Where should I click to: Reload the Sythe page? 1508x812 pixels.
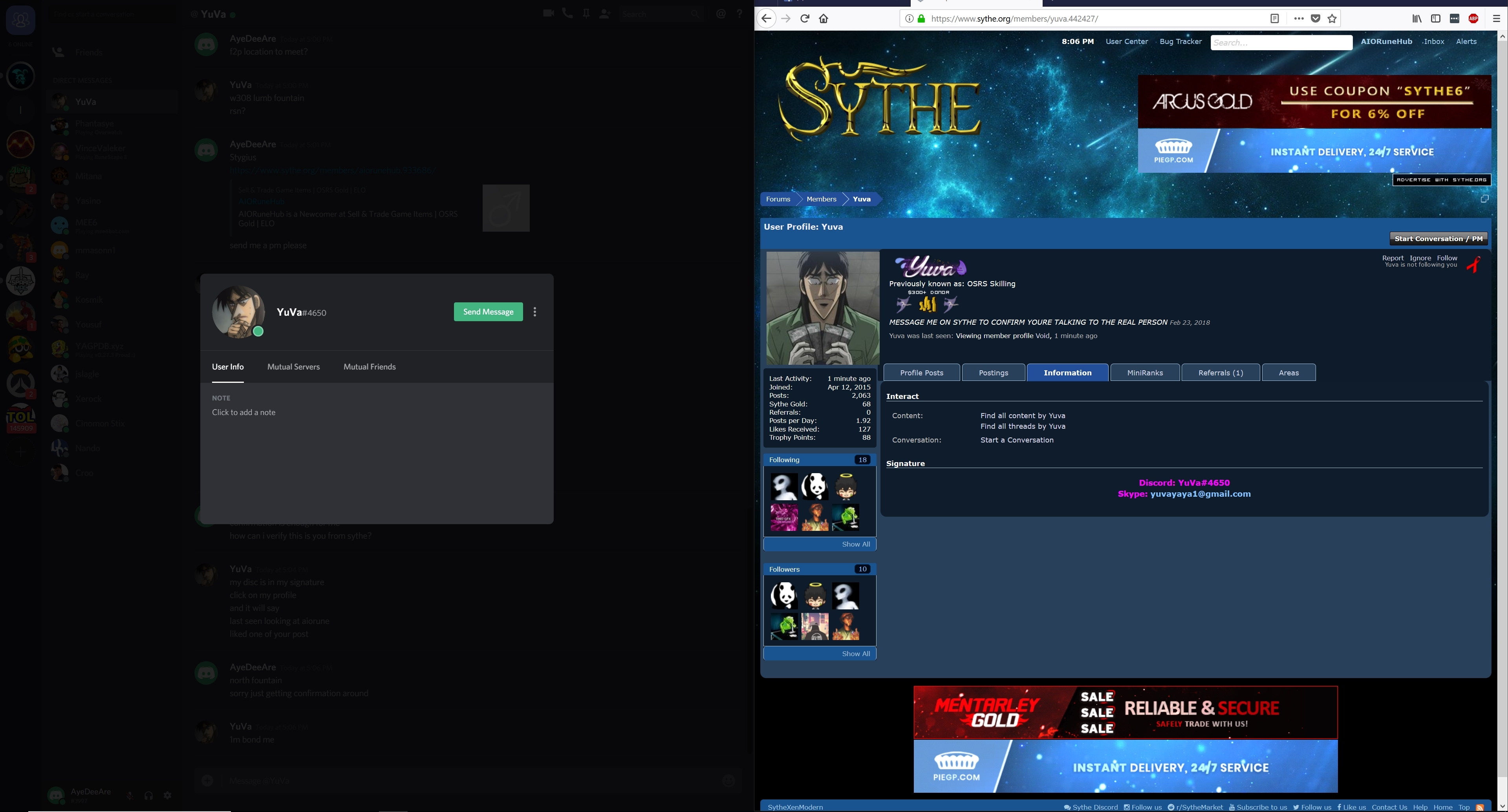pos(805,19)
